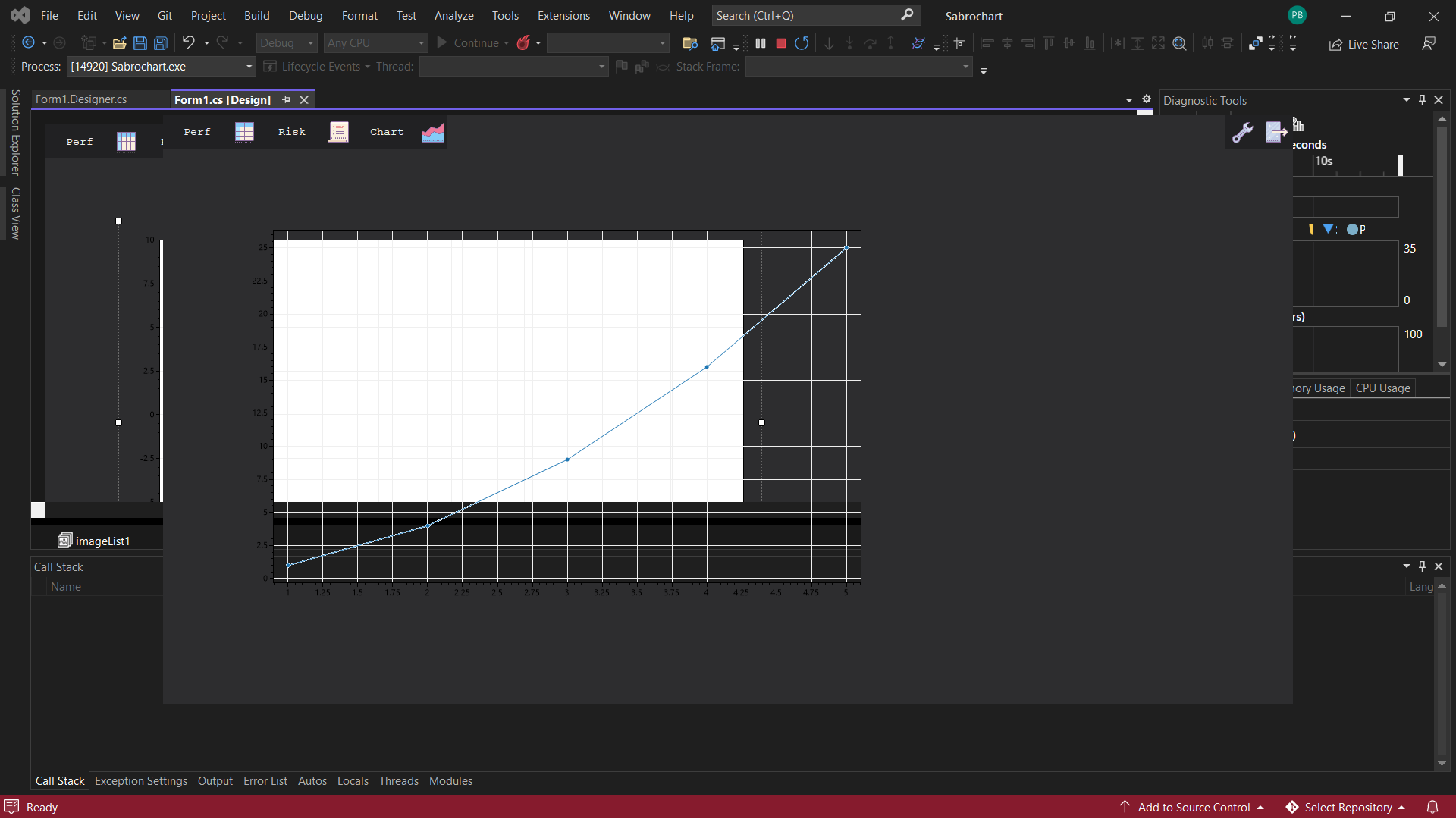Click the Hot Reload flame icon
The width and height of the screenshot is (1456, 819).
[523, 43]
